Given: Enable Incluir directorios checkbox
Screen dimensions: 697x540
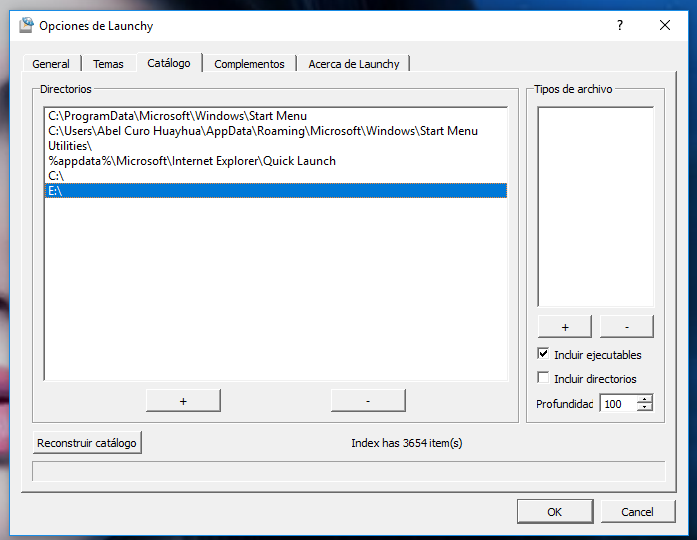Looking at the screenshot, I should [x=543, y=377].
